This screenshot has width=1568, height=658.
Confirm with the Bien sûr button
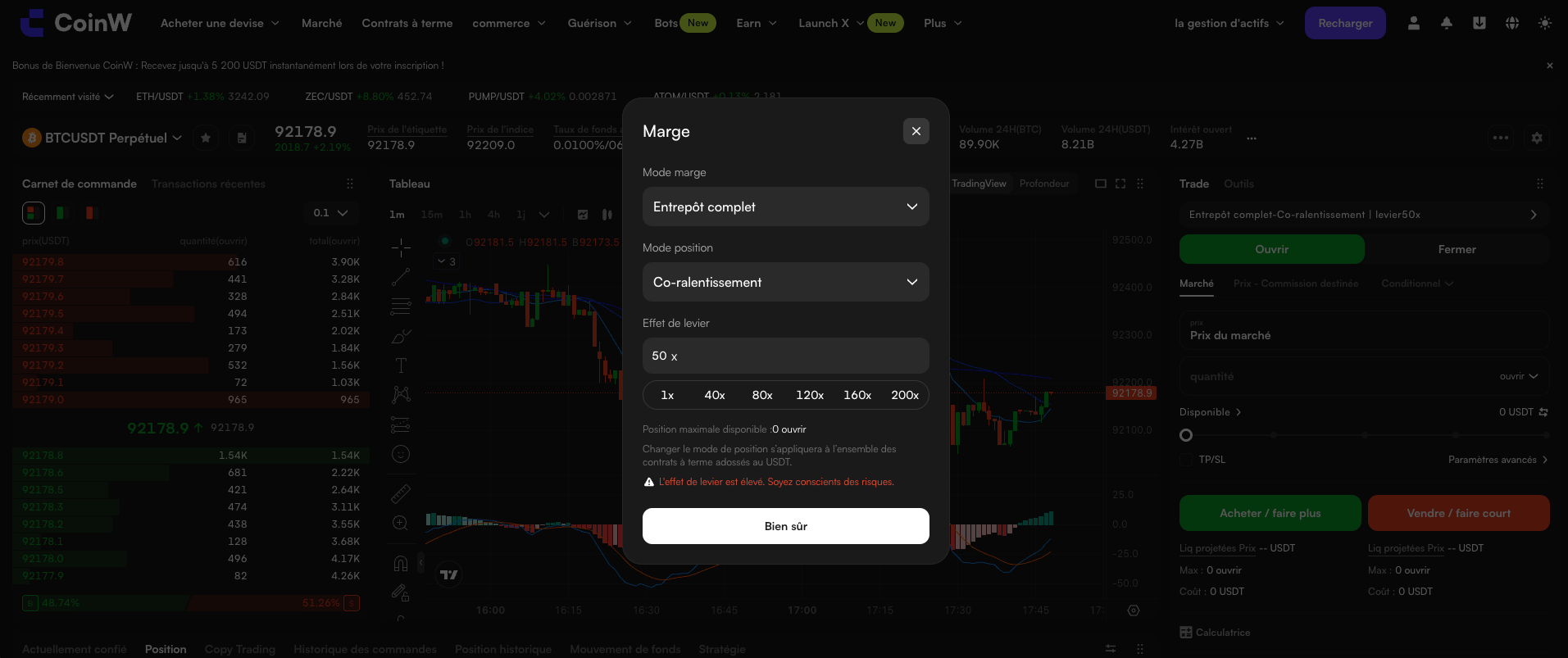786,526
